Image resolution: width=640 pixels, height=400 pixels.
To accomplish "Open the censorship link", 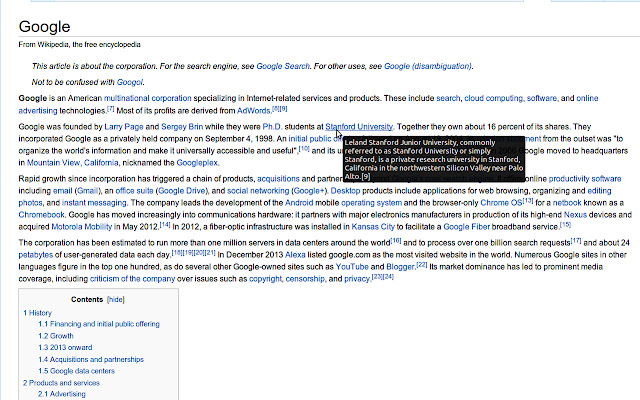I will click(305, 279).
